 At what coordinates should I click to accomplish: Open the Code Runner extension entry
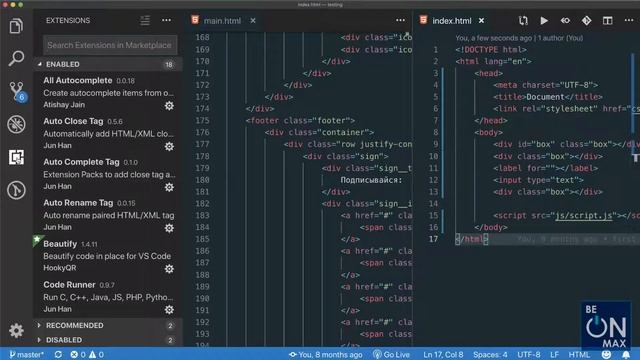[x=108, y=296]
